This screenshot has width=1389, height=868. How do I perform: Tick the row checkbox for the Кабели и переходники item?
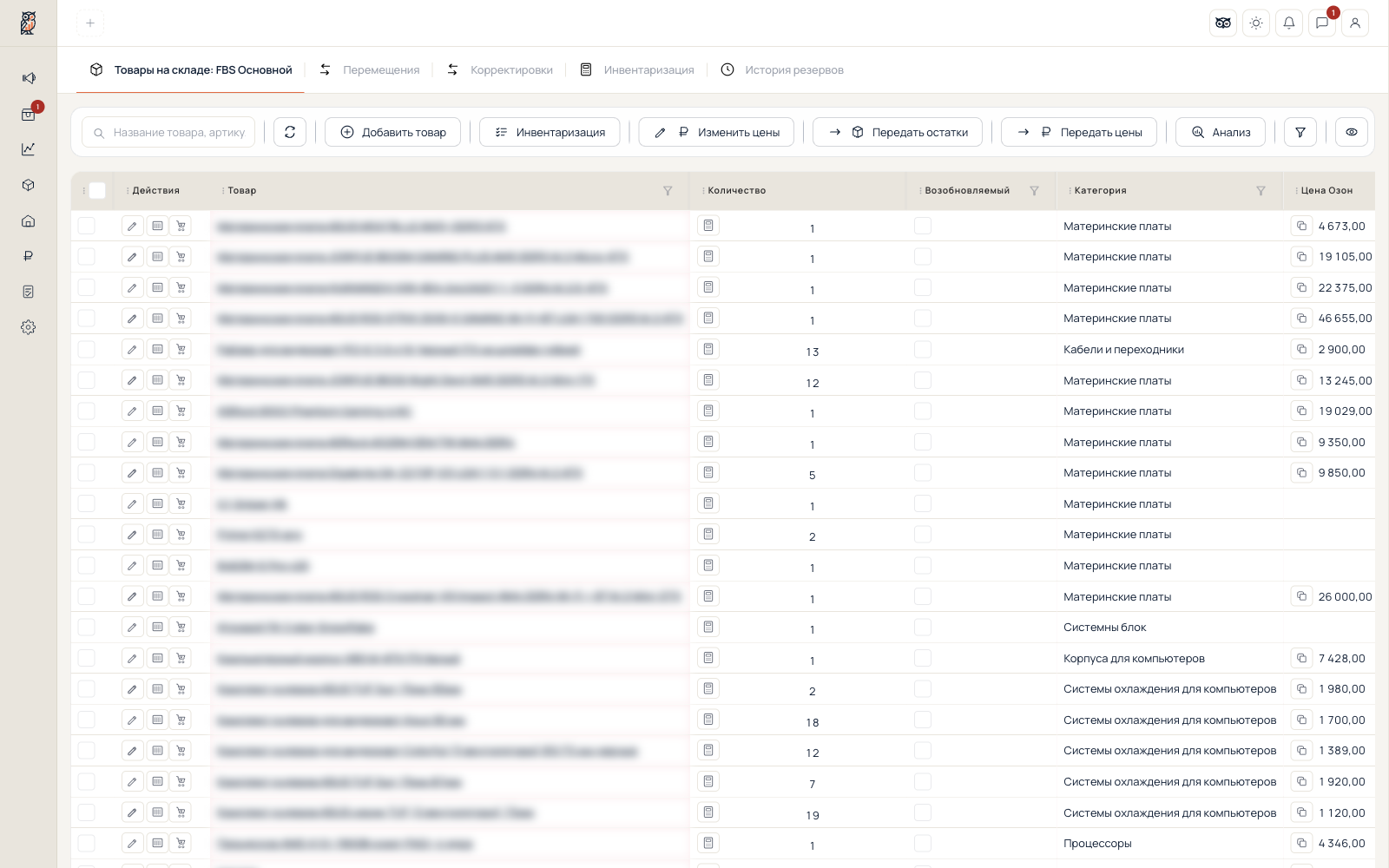(x=87, y=349)
